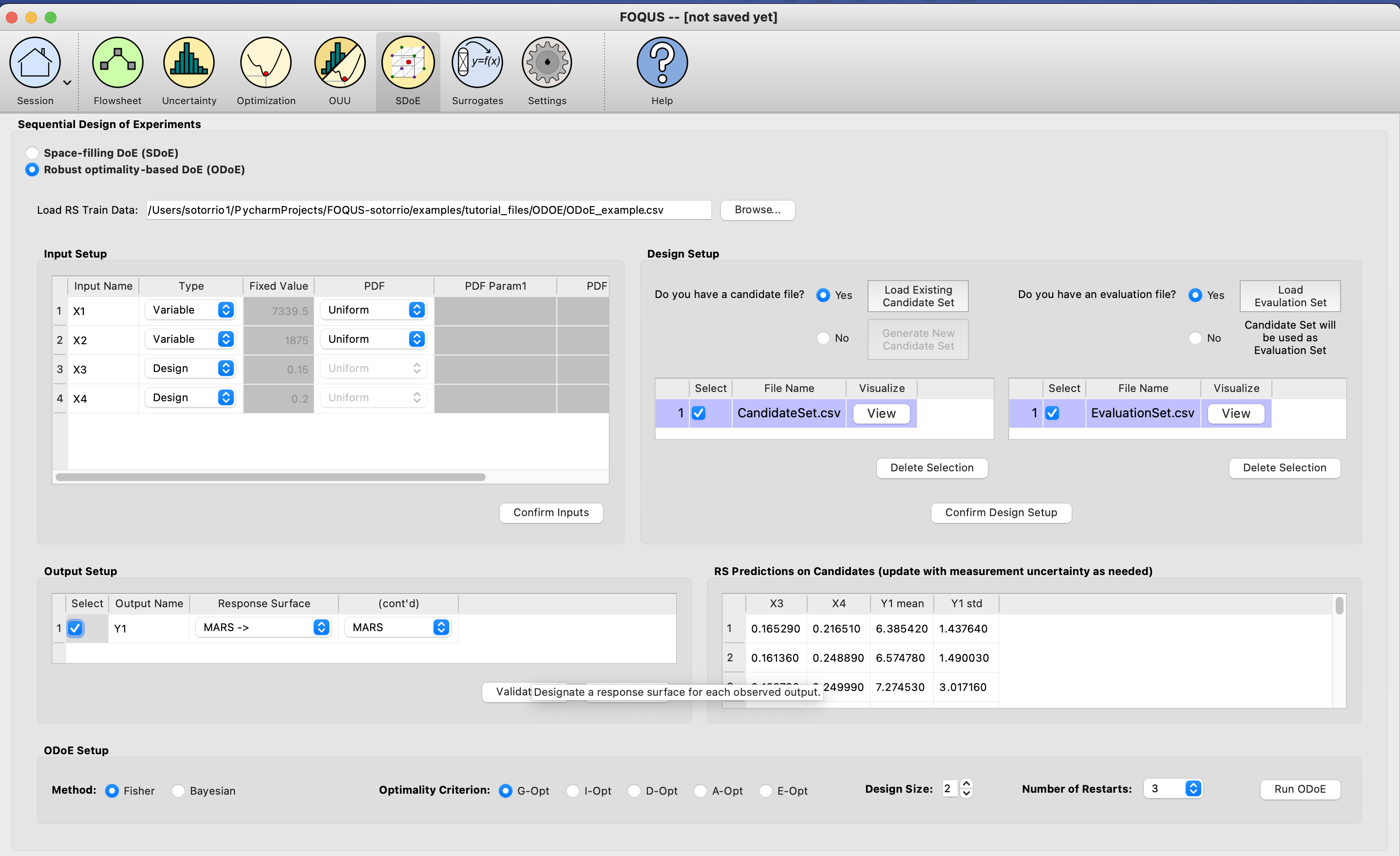Open the Help question mark icon
The width and height of the screenshot is (1400, 856).
click(662, 63)
